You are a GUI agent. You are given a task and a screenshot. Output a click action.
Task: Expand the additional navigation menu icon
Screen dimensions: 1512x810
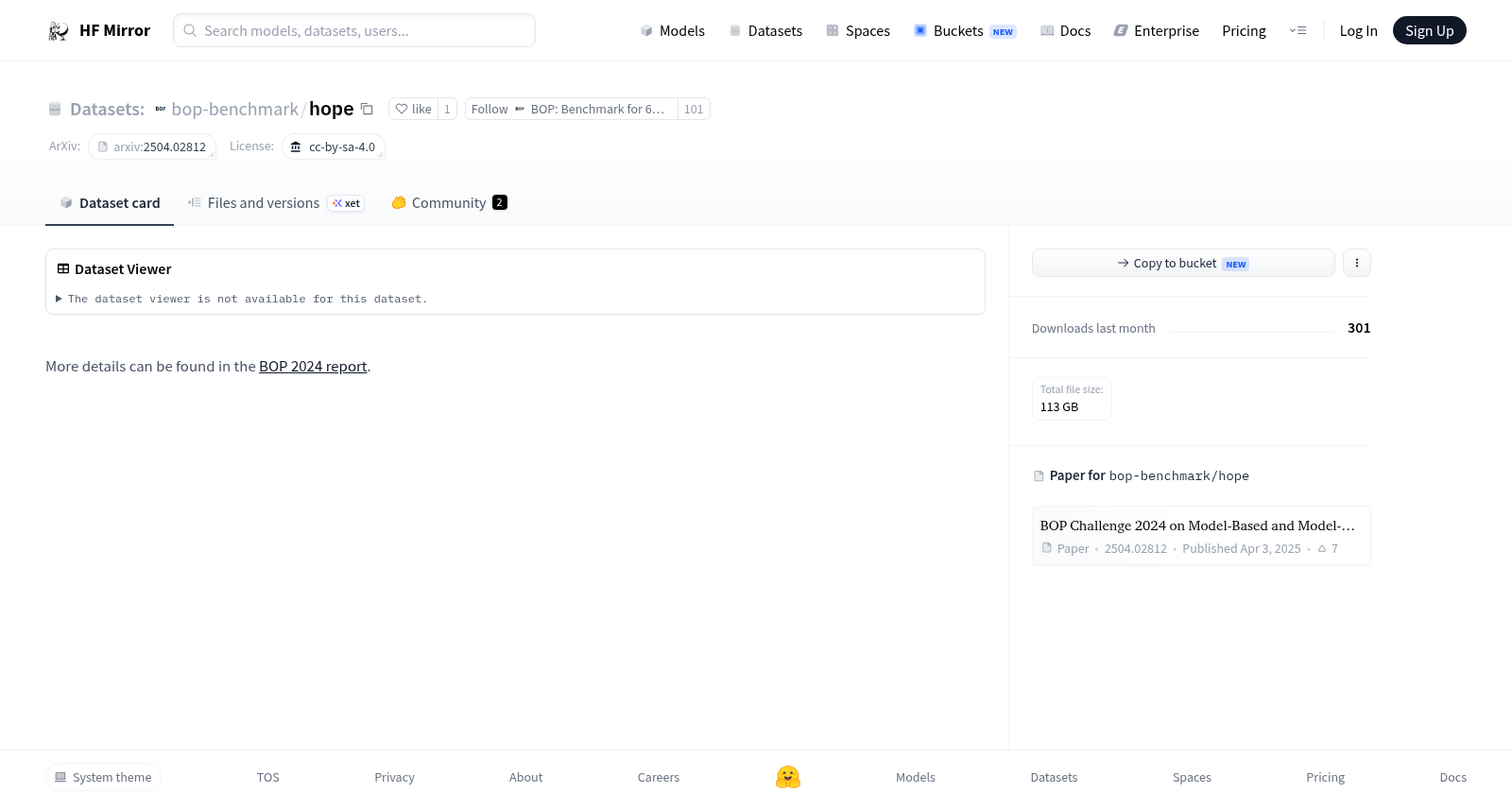1297,31
